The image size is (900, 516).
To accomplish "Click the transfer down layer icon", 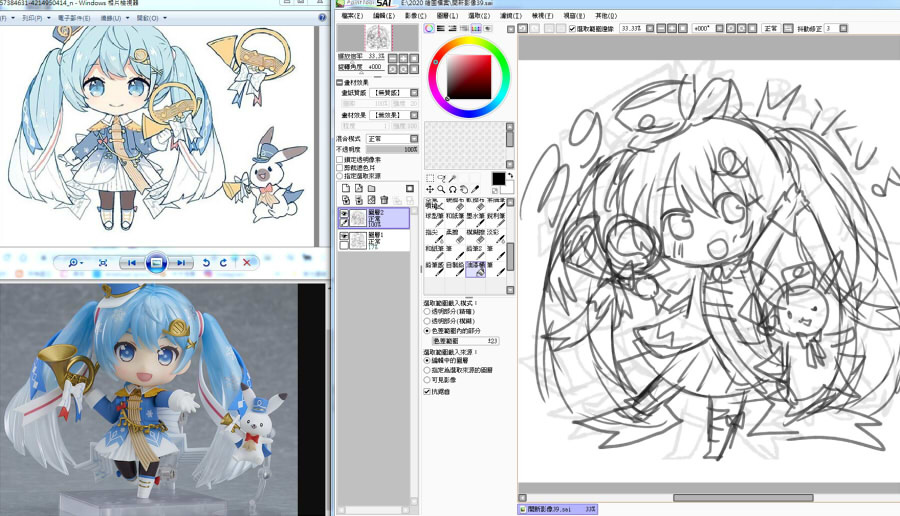I will 346,200.
